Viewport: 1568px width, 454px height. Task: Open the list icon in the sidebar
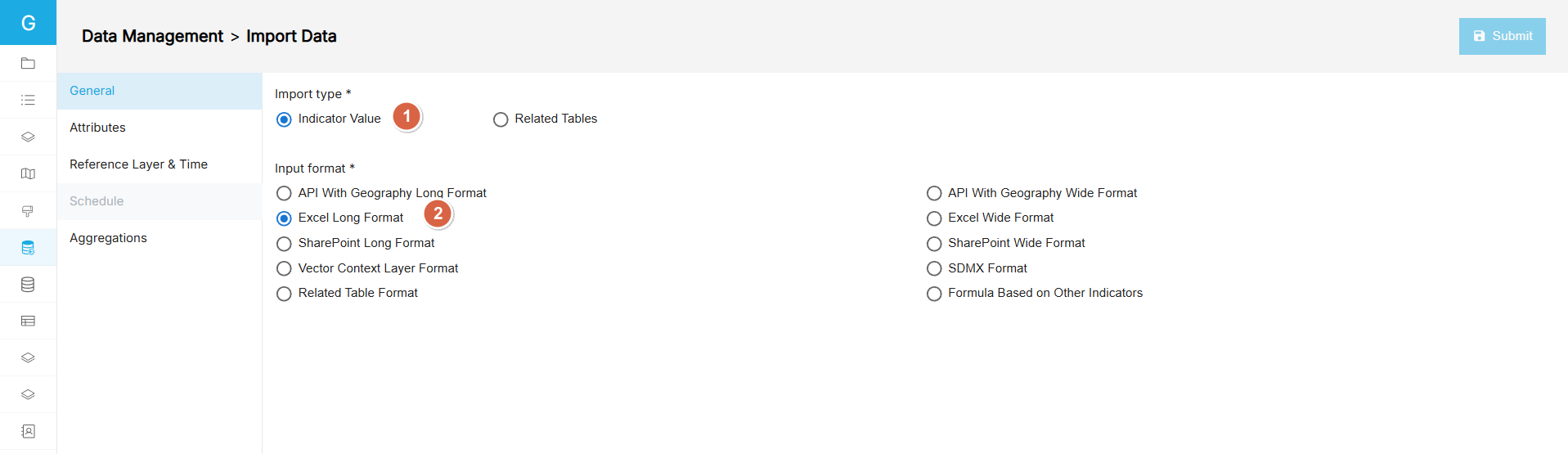click(x=28, y=100)
